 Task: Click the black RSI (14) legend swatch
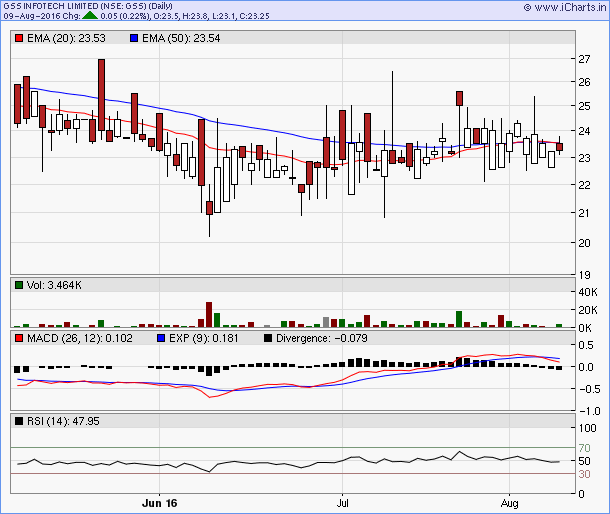pyautogui.click(x=19, y=421)
